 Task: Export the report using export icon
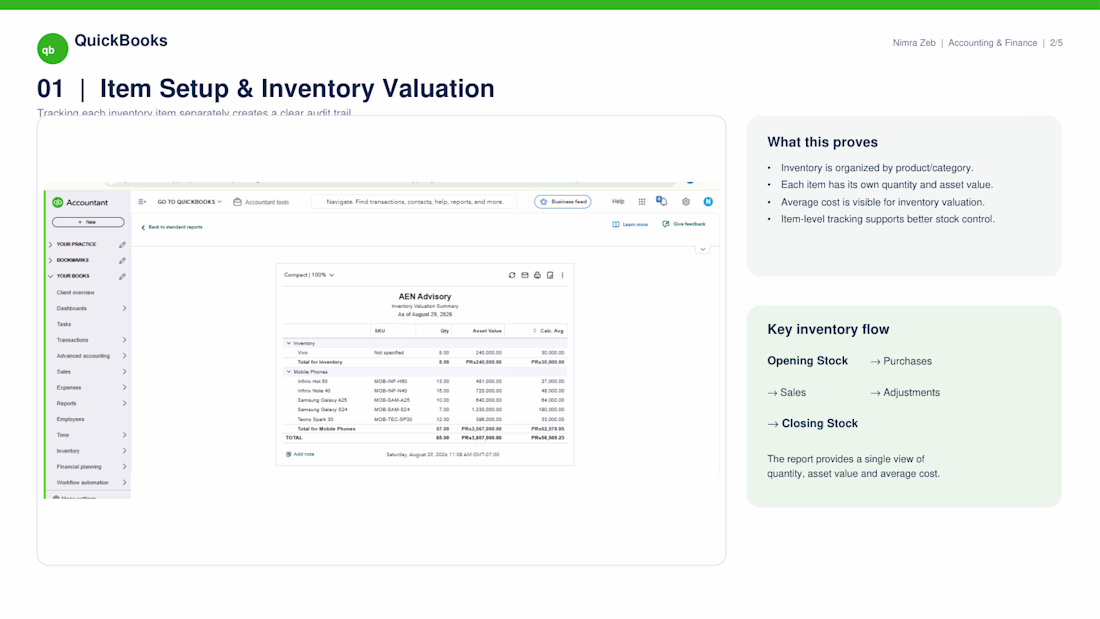coord(550,275)
